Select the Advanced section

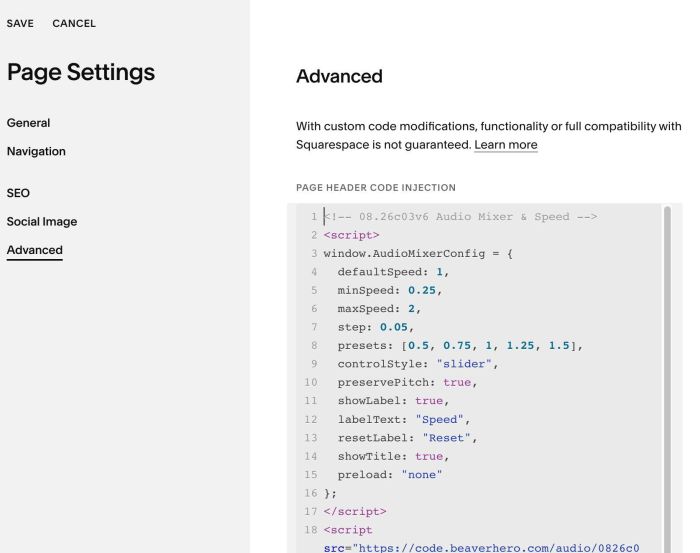point(35,250)
